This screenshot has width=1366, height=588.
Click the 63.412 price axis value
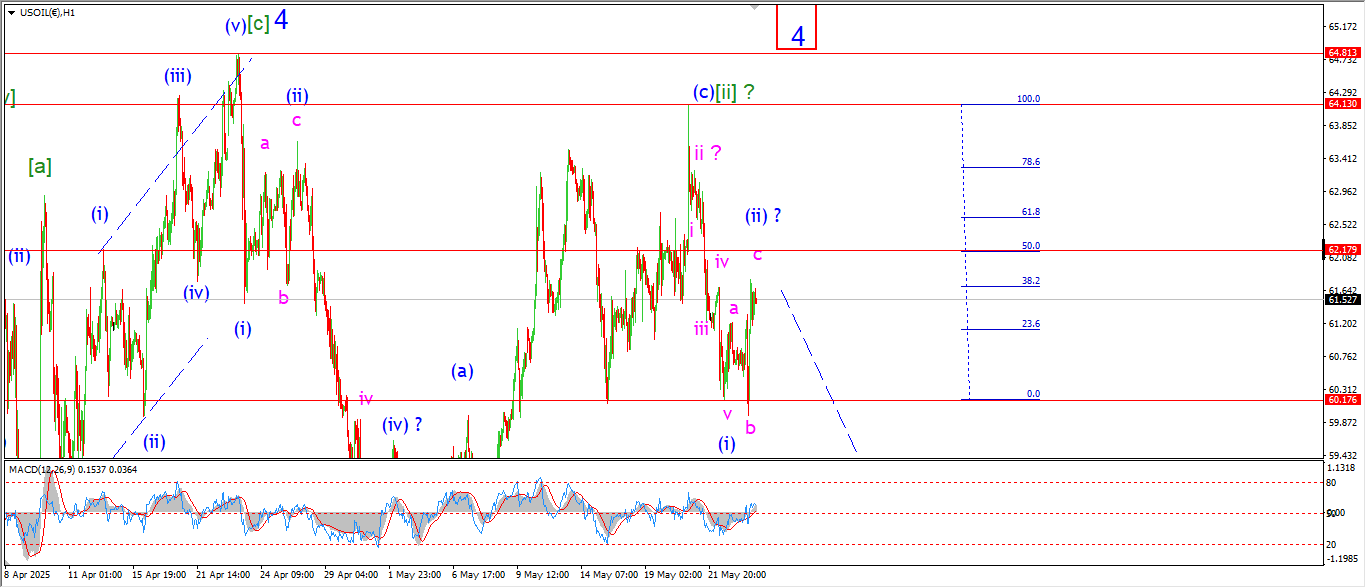pos(1342,158)
